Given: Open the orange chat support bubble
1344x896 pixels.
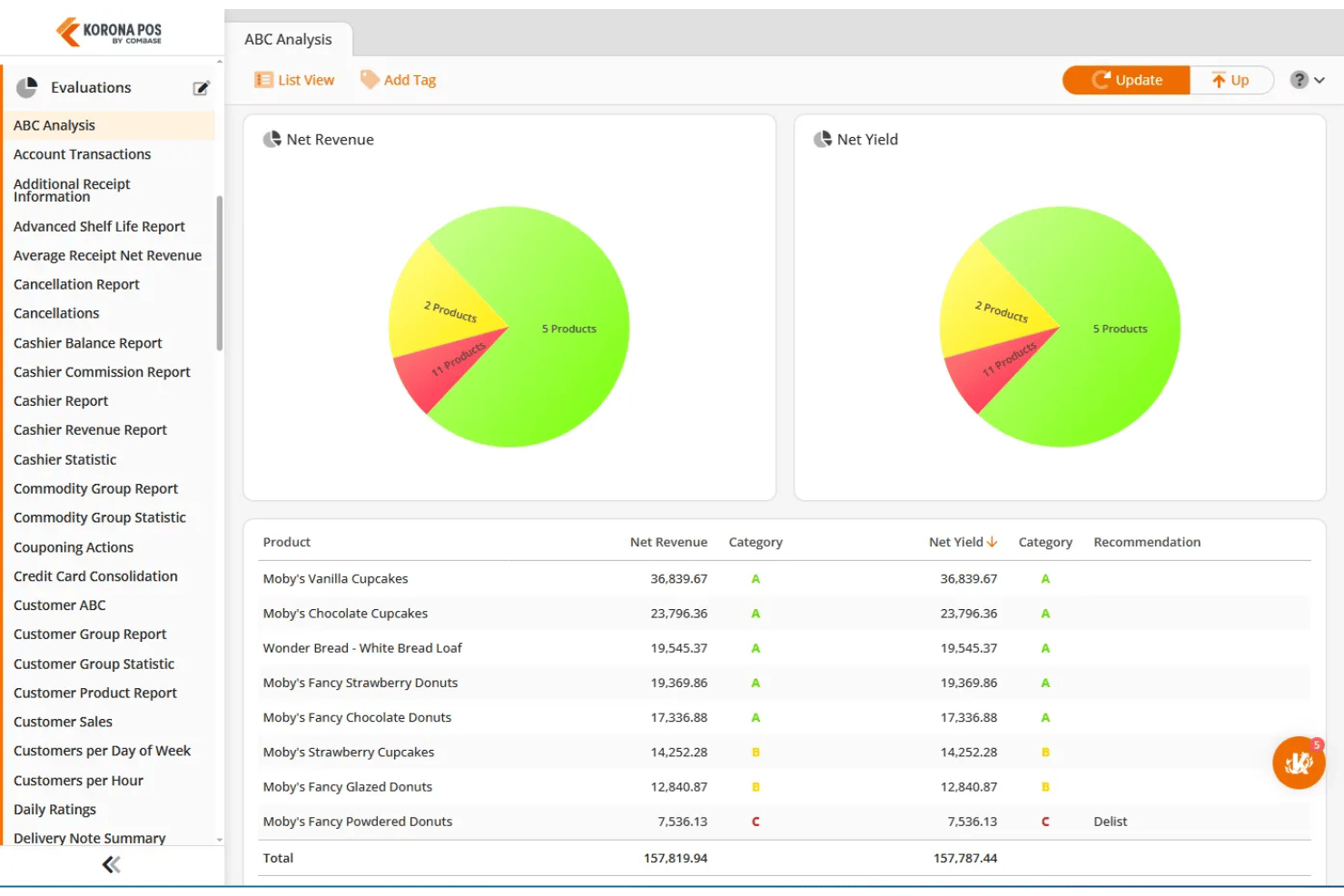Looking at the screenshot, I should click(x=1299, y=763).
